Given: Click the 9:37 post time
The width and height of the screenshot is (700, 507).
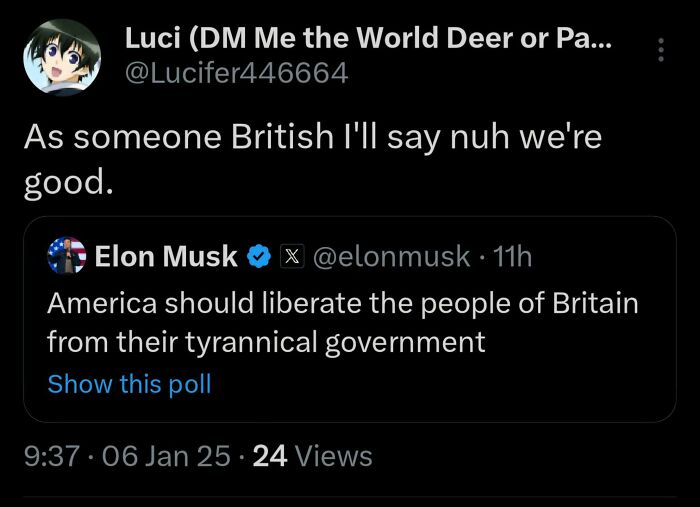Looking at the screenshot, I should (x=50, y=457).
